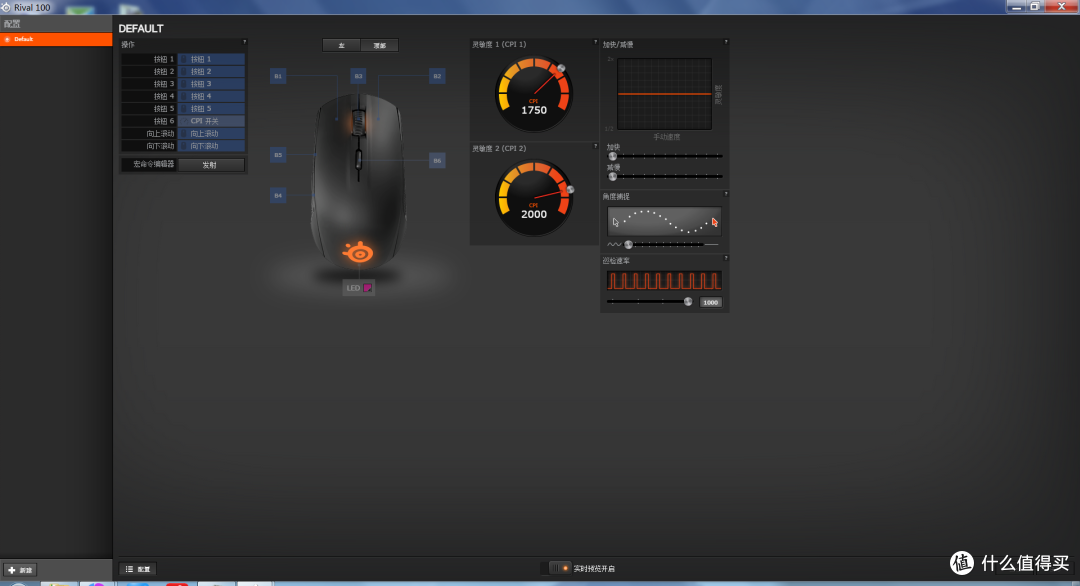The height and width of the screenshot is (586, 1080).
Task: Toggle the 实时预览开启 live preview switch
Action: (x=559, y=568)
